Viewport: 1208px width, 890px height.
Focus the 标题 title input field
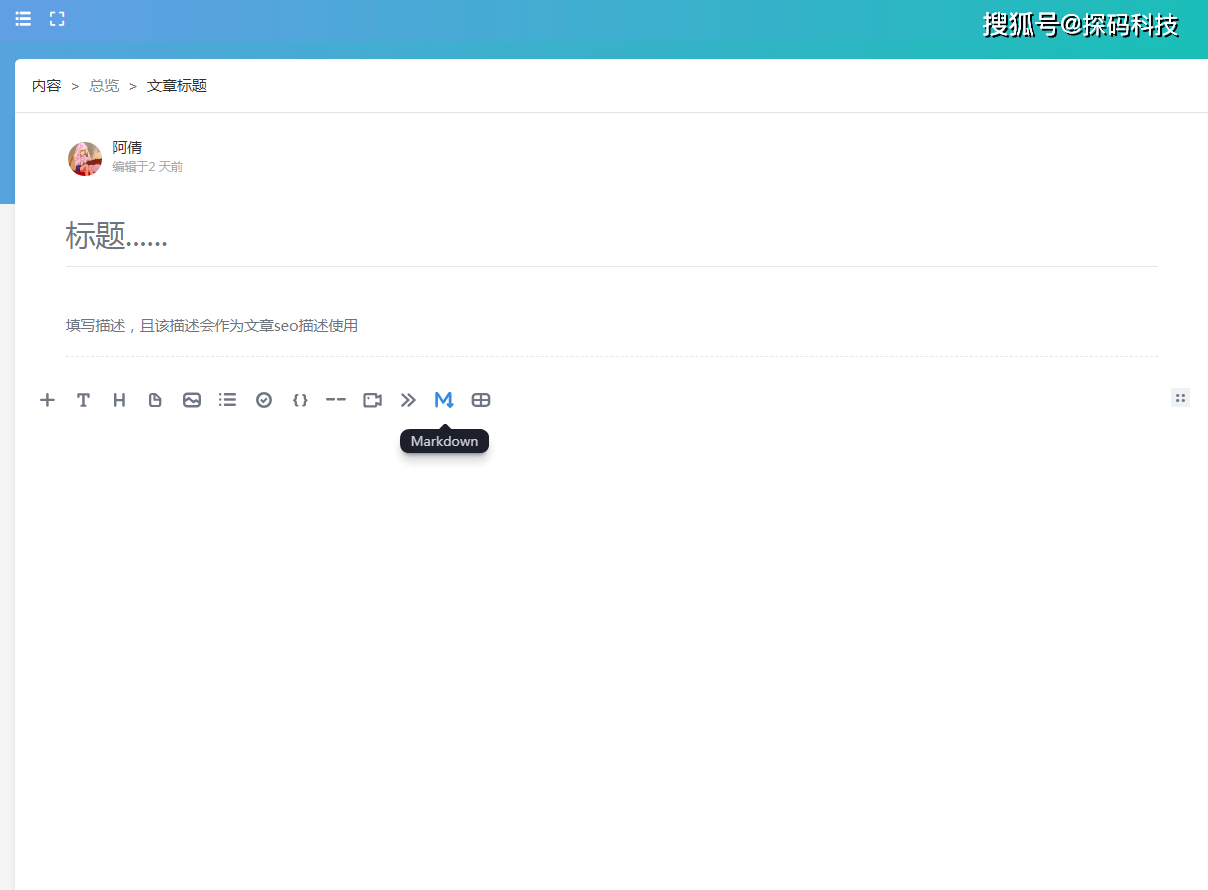612,237
